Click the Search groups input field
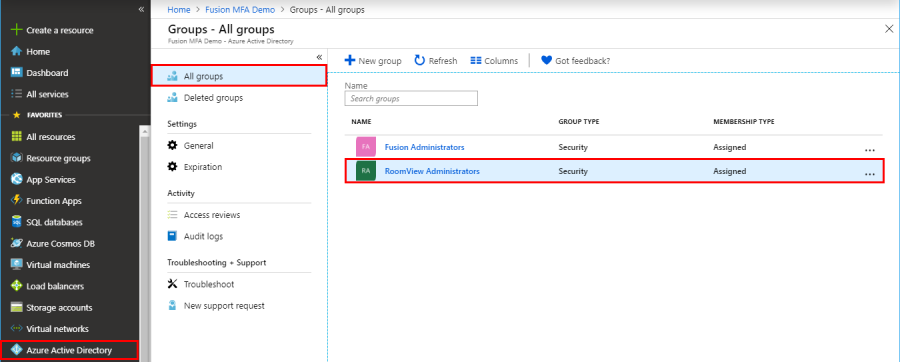900x362 pixels. tap(411, 99)
